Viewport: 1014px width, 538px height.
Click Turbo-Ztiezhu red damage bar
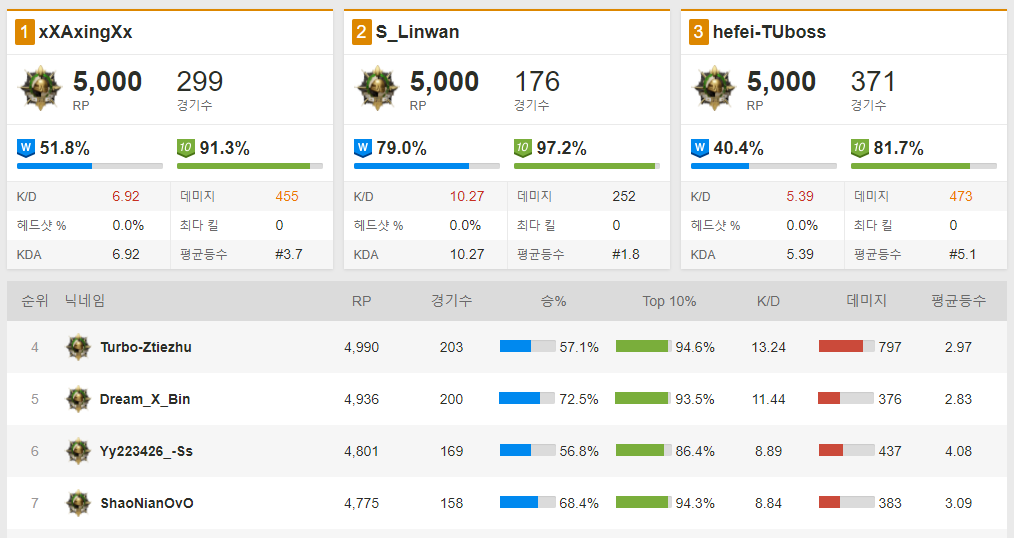pyautogui.click(x=847, y=347)
